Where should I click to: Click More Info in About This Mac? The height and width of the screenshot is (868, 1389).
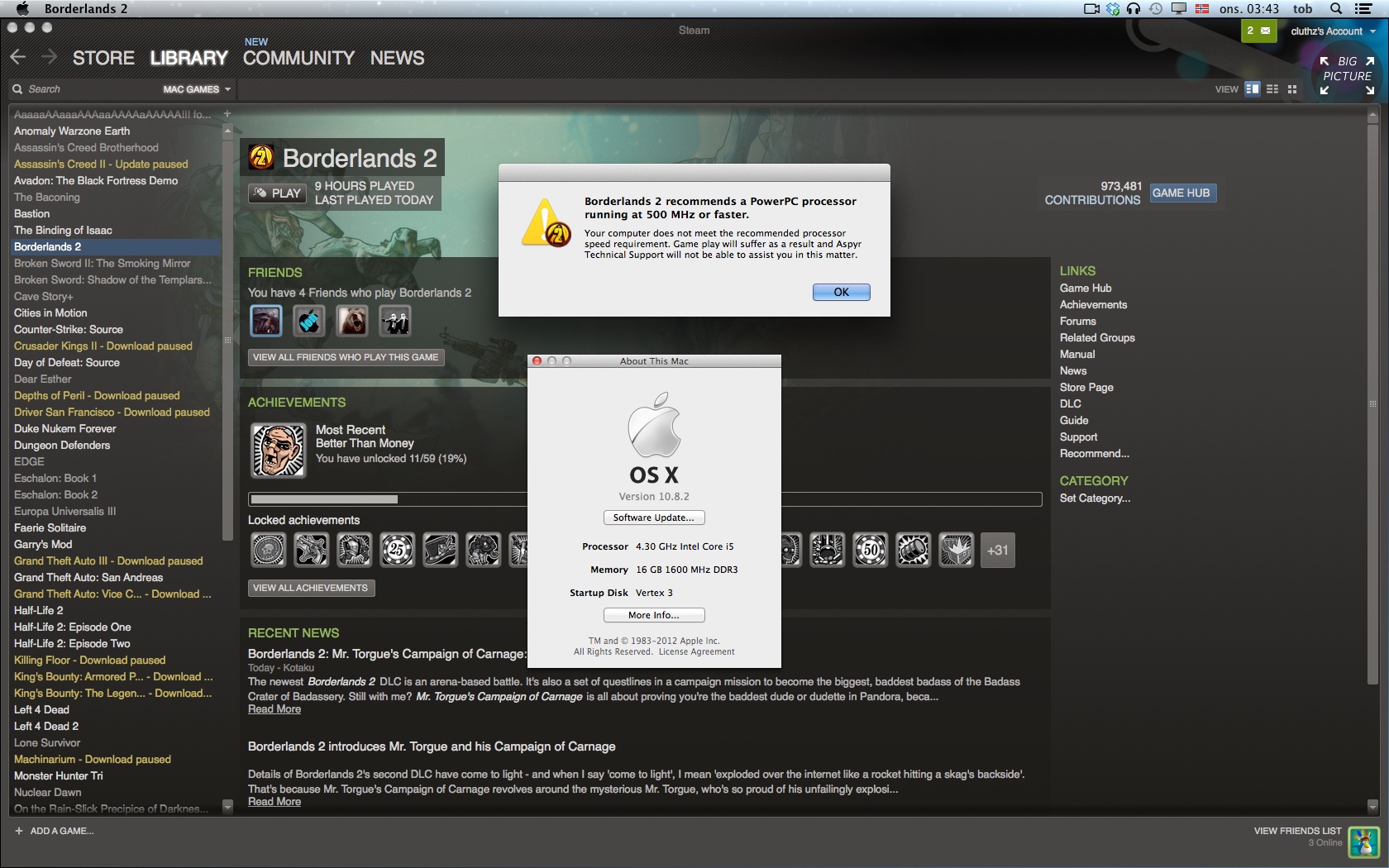pyautogui.click(x=654, y=615)
